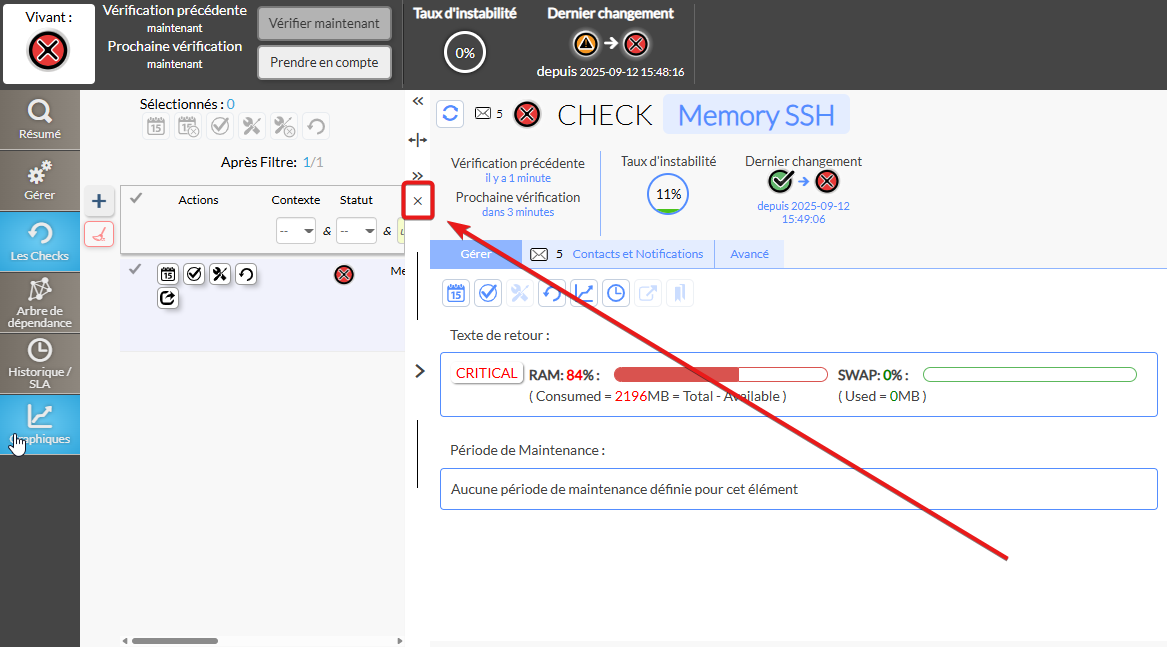Open the Contexte filter dropdown
This screenshot has height=647, width=1167.
[x=296, y=230]
